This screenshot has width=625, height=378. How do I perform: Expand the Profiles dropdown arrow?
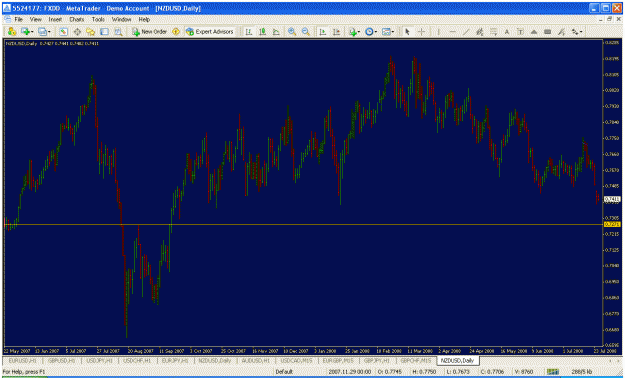[x=49, y=32]
